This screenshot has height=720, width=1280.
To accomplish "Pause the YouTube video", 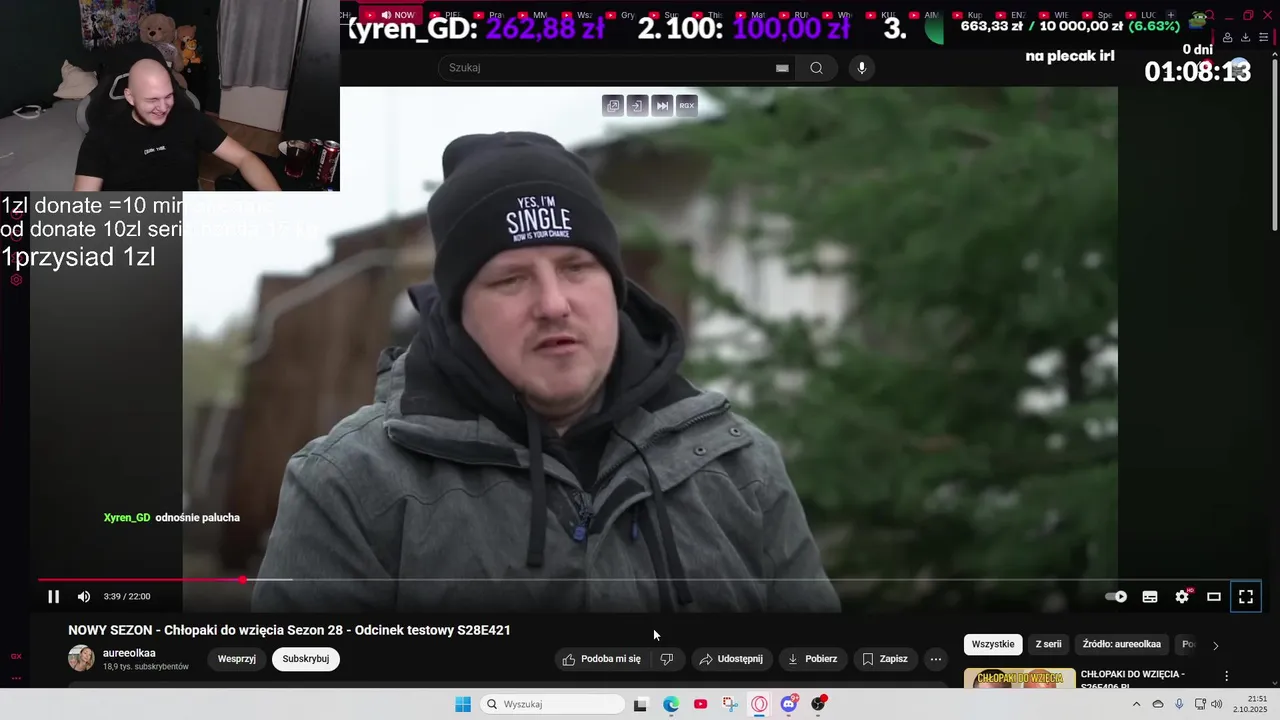I will pos(54,597).
